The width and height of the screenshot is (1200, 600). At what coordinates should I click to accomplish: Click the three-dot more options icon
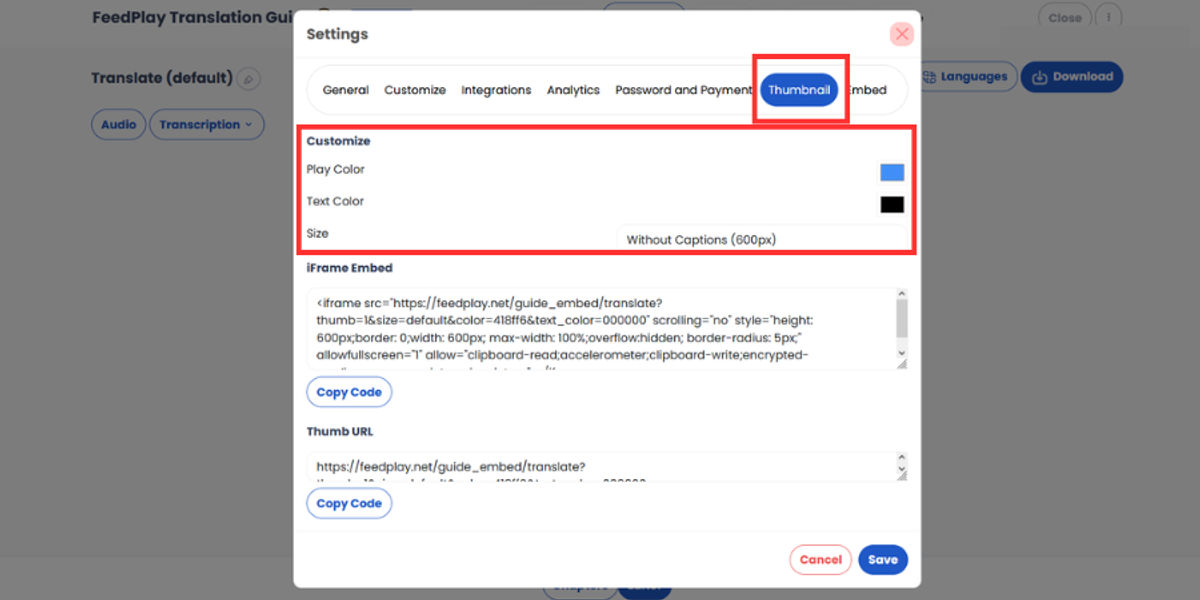point(1108,18)
